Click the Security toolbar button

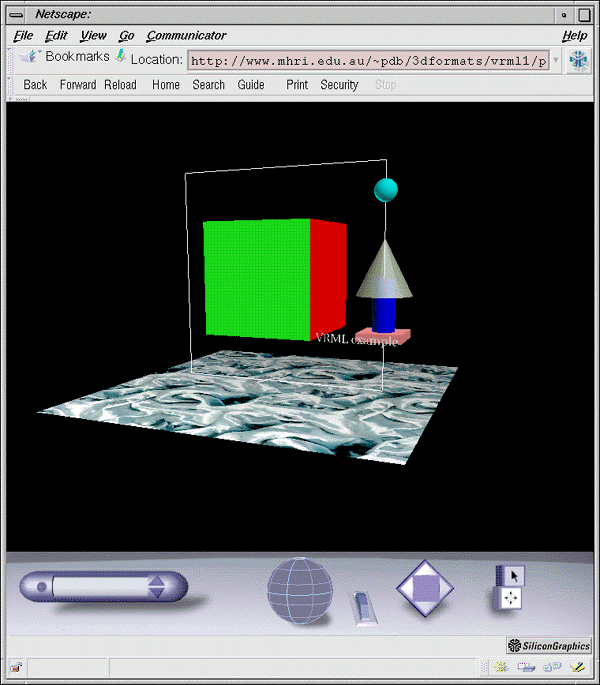(339, 85)
